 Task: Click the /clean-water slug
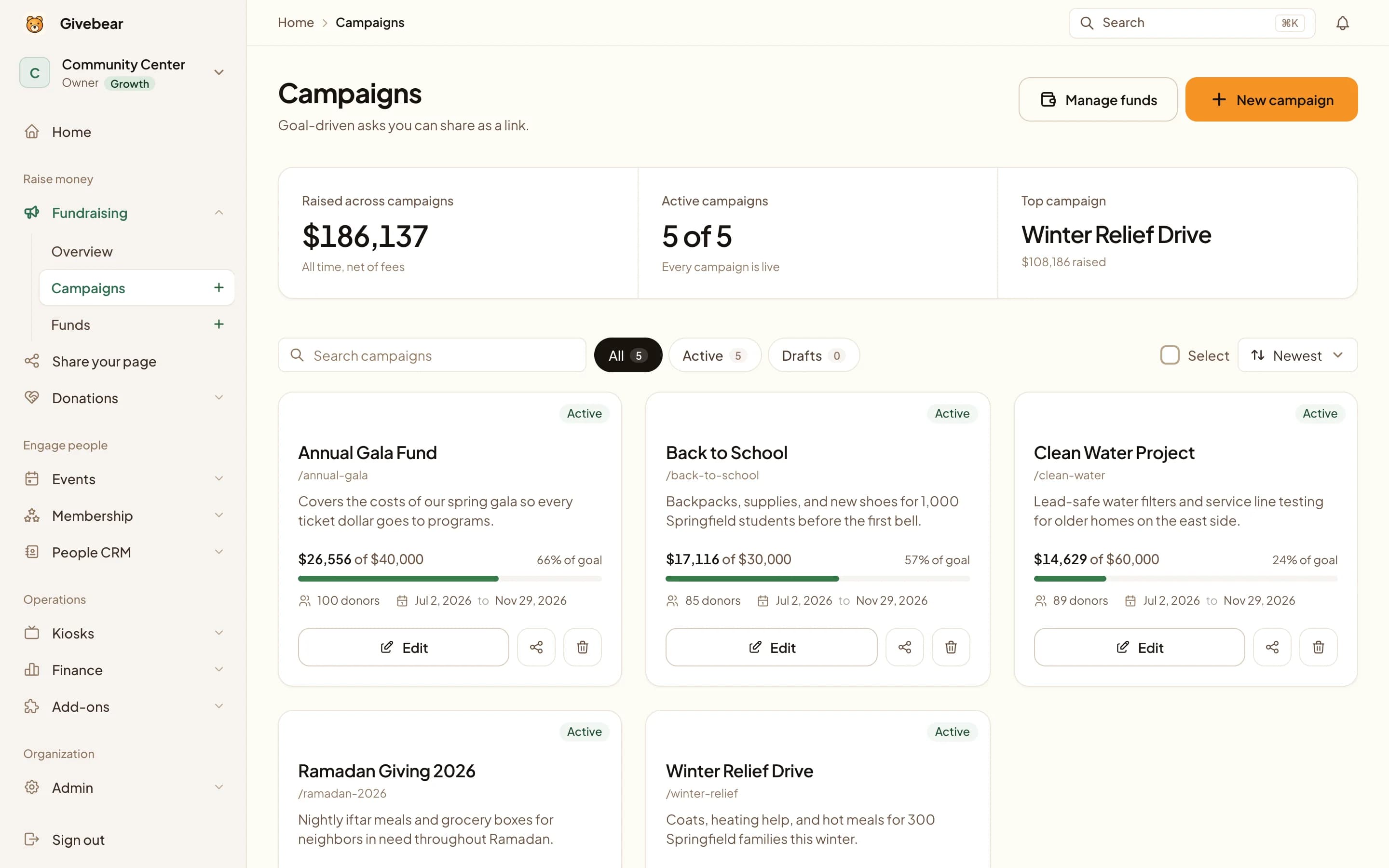(x=1069, y=475)
